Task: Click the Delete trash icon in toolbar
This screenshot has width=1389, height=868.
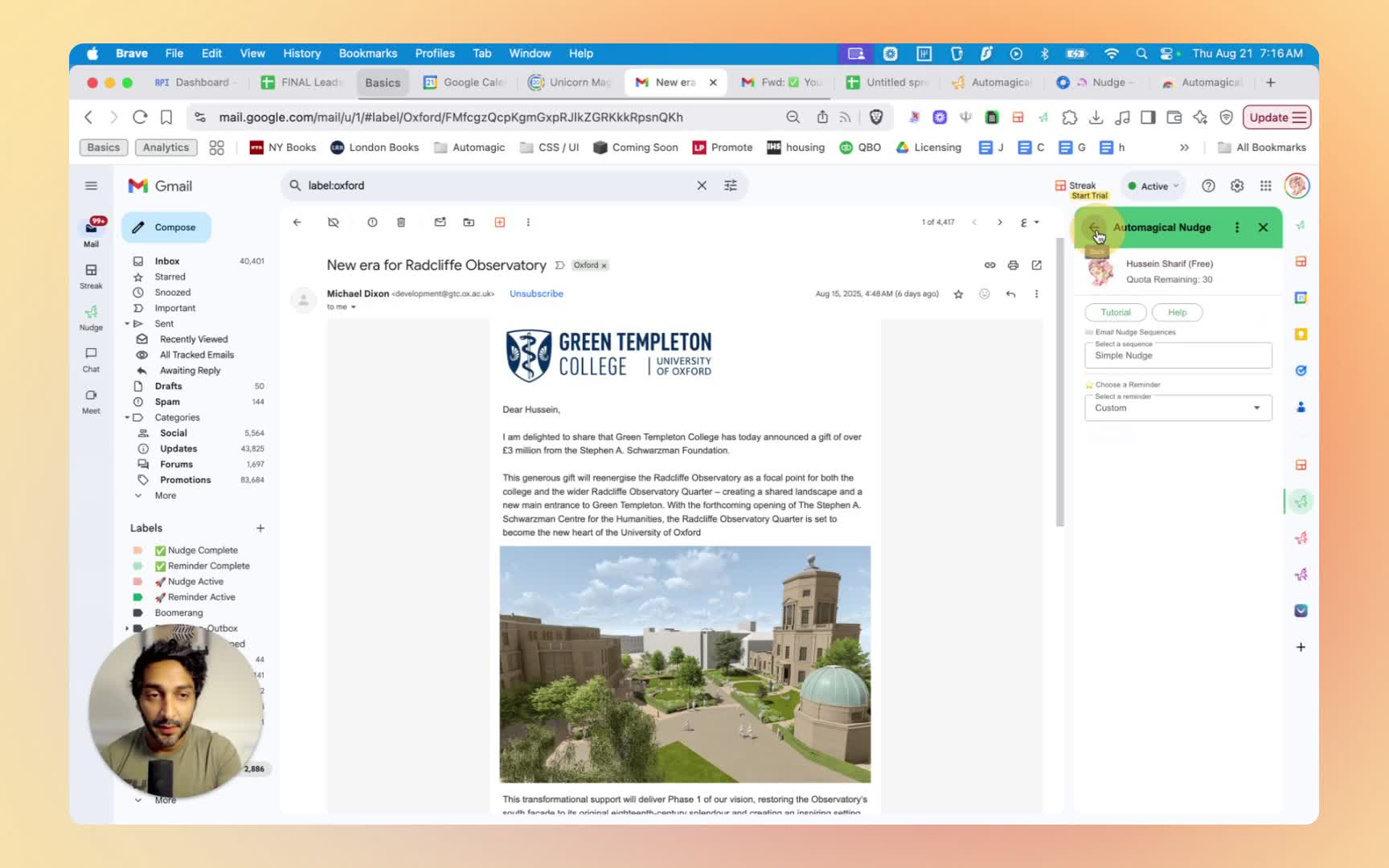Action: pos(401,223)
